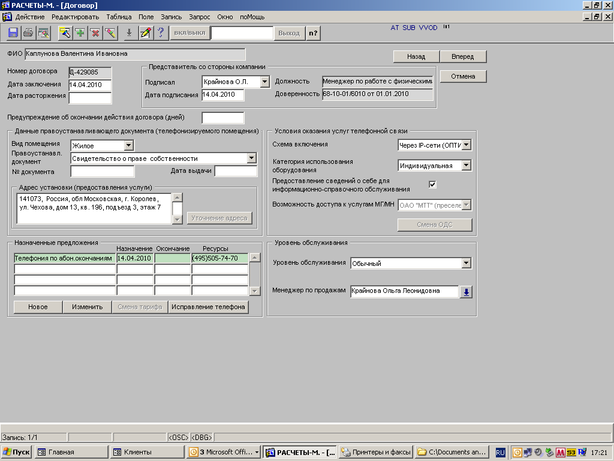Click the blue arrow beside sales manager field

tap(465, 291)
